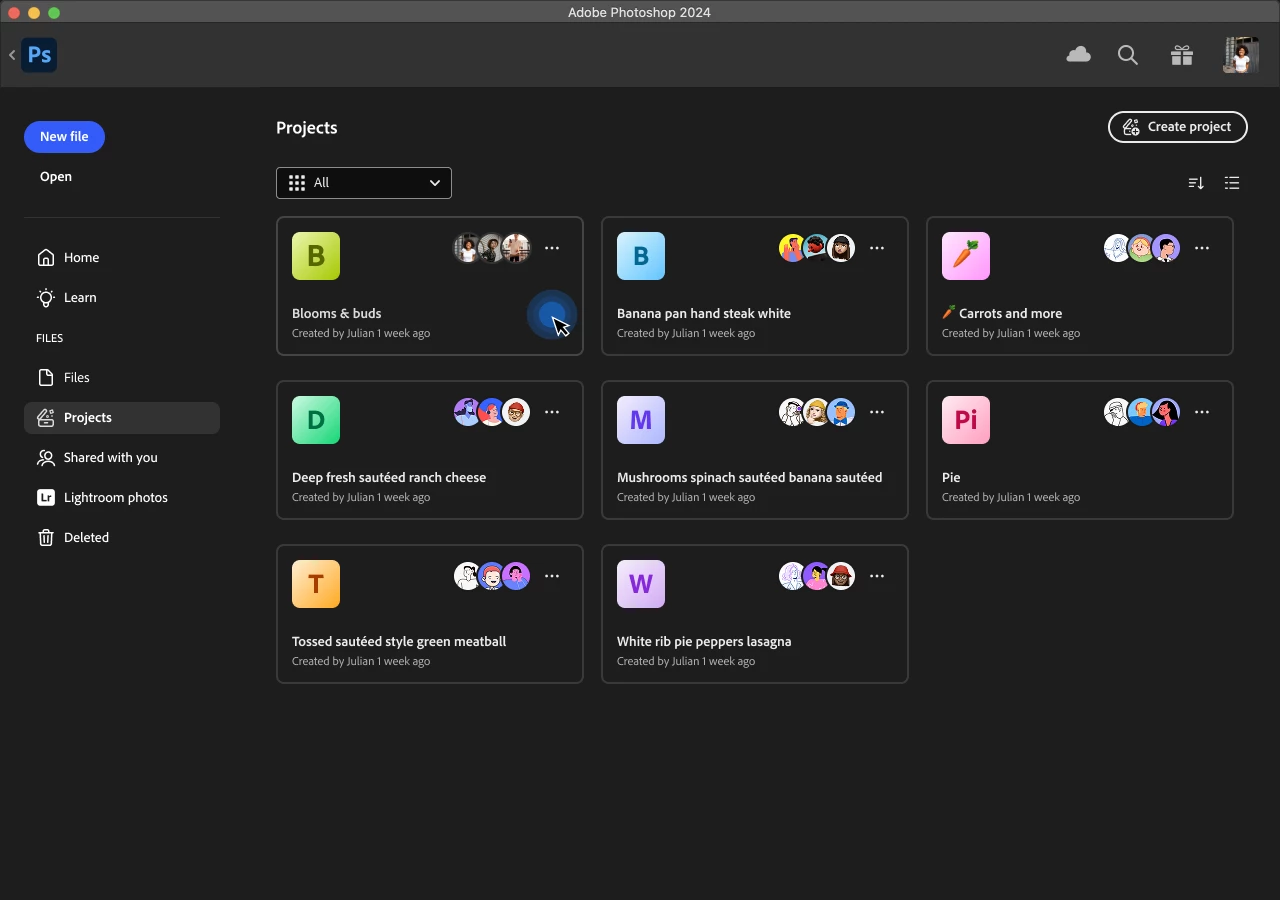The image size is (1280, 900).
Task: Open Mushrooms spinach sautéed banana sautéed title
Action: (x=750, y=477)
